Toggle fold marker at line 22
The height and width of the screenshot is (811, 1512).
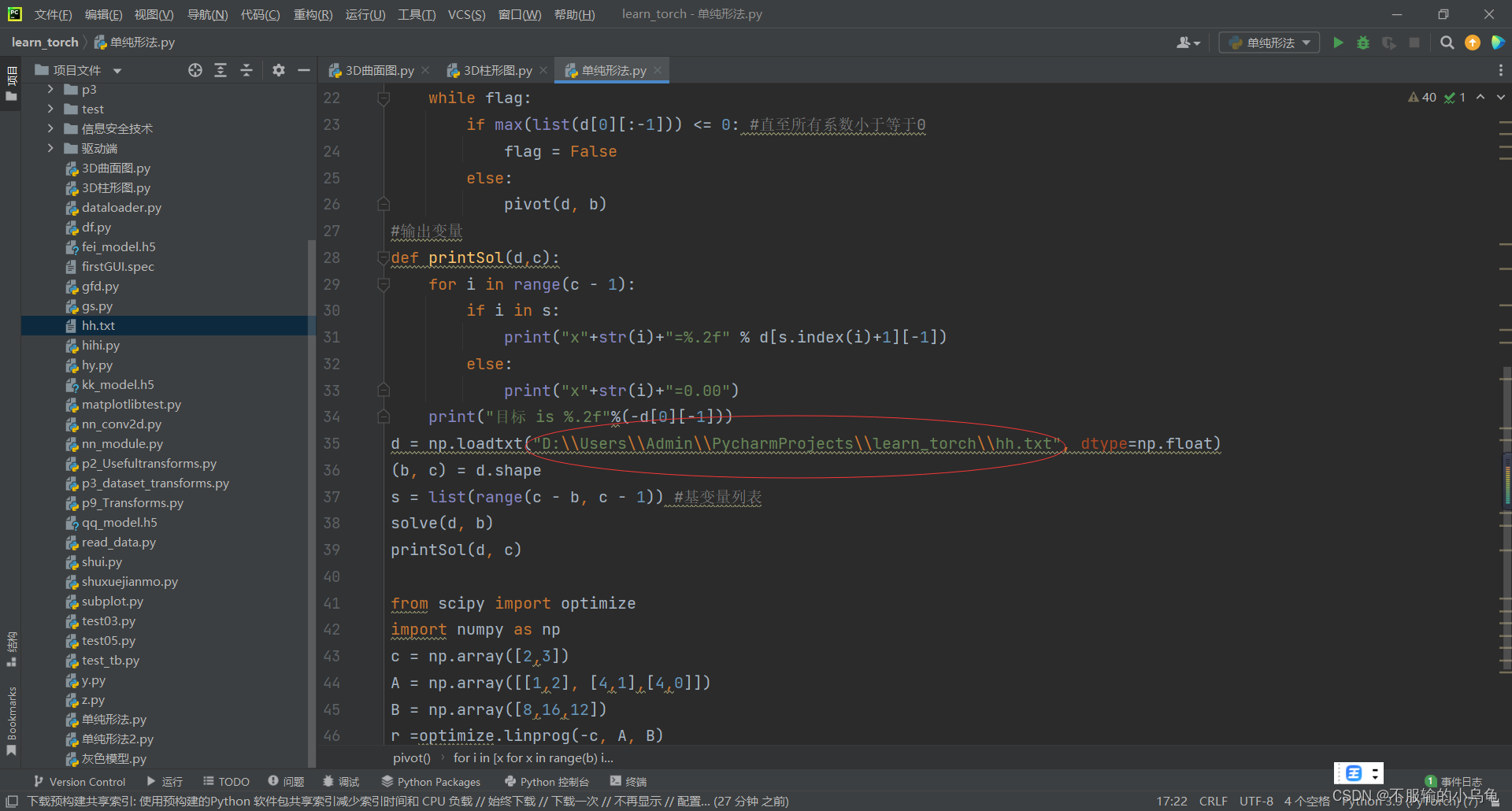384,98
